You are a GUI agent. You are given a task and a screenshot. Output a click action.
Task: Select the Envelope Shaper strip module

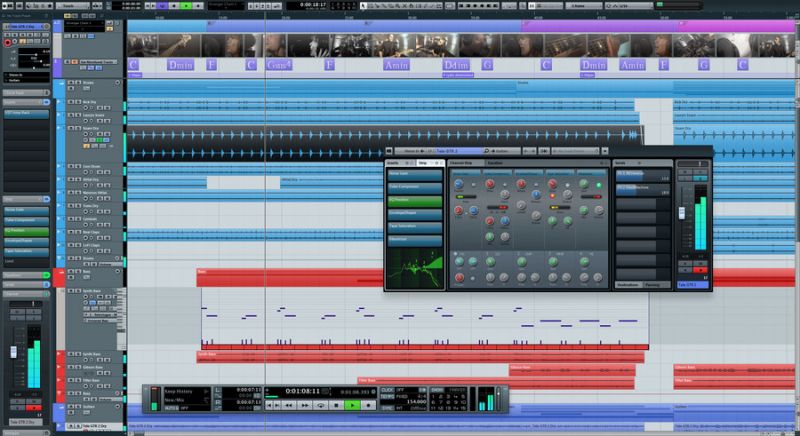tap(414, 213)
